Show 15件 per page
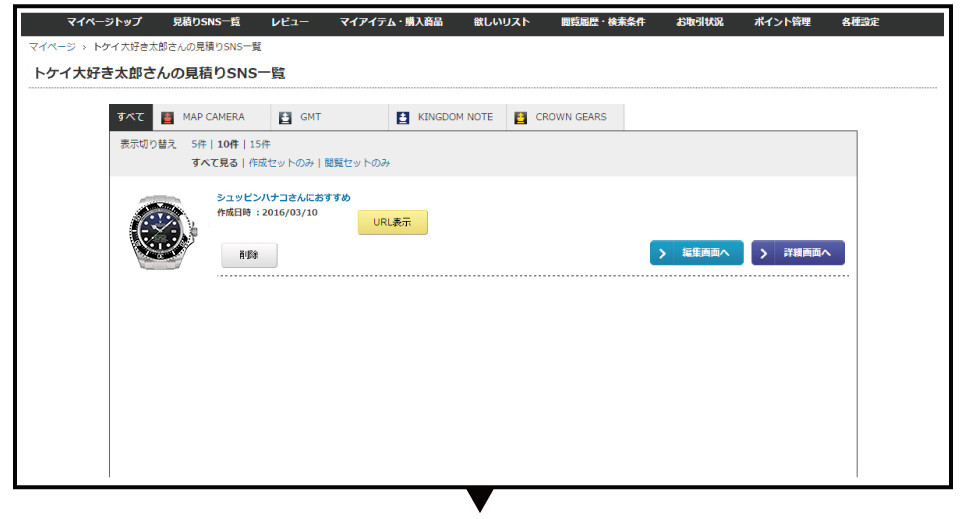 click(260, 144)
